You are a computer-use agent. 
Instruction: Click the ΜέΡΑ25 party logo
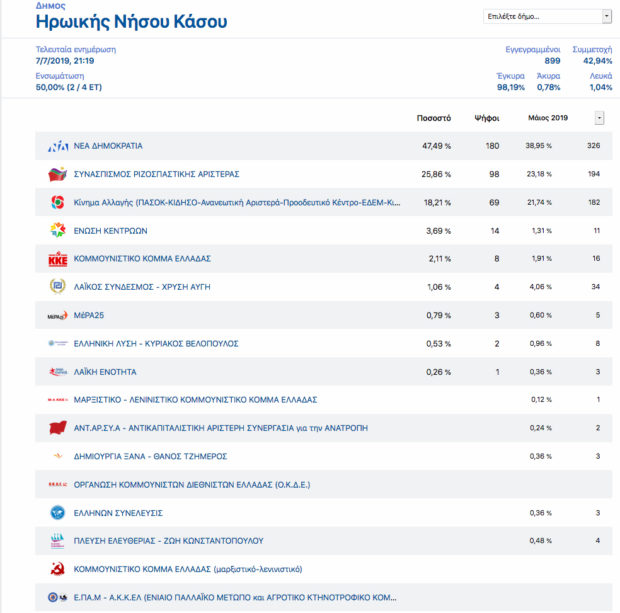point(58,316)
